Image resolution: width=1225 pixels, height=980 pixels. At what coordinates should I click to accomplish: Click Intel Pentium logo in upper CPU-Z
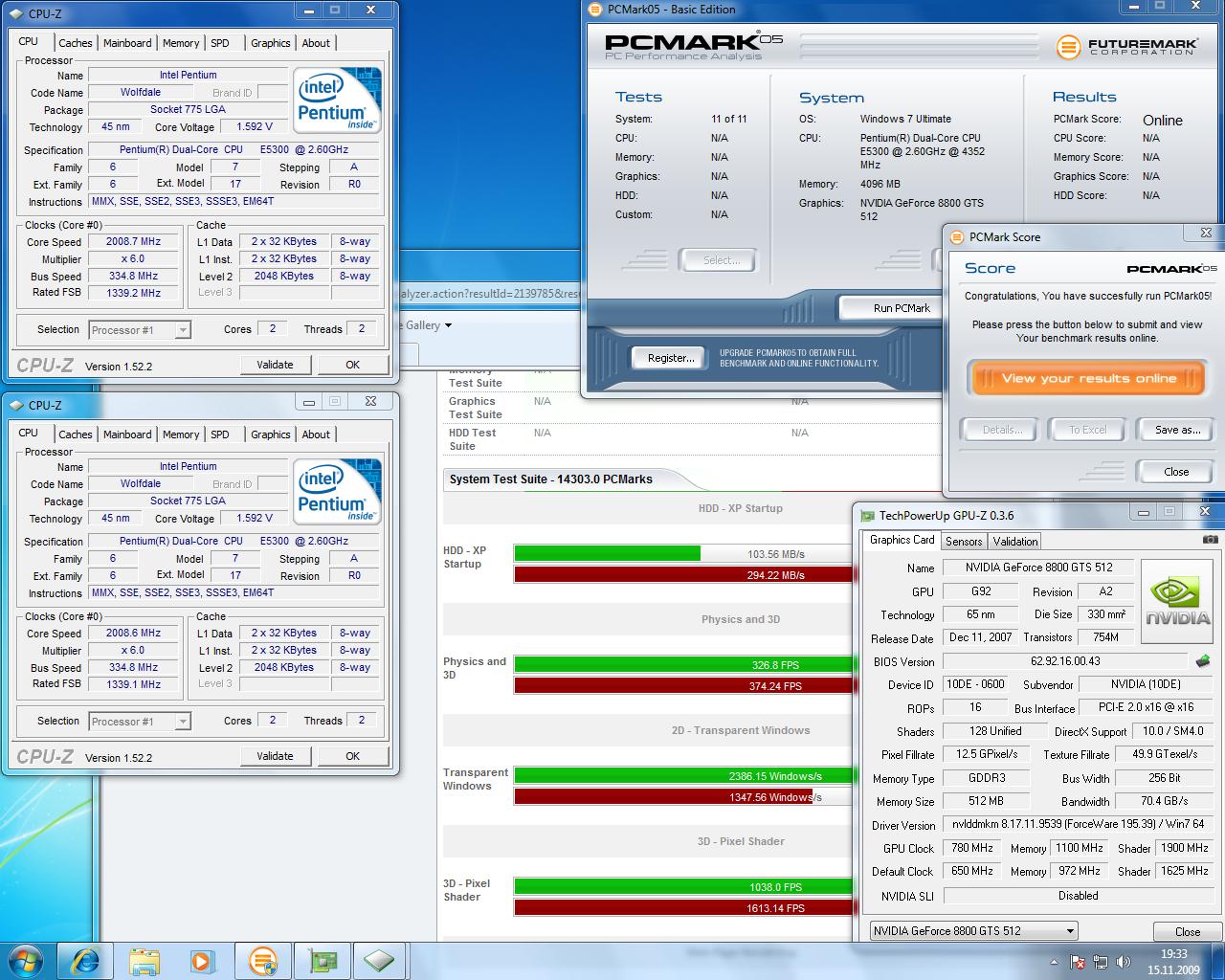(336, 100)
